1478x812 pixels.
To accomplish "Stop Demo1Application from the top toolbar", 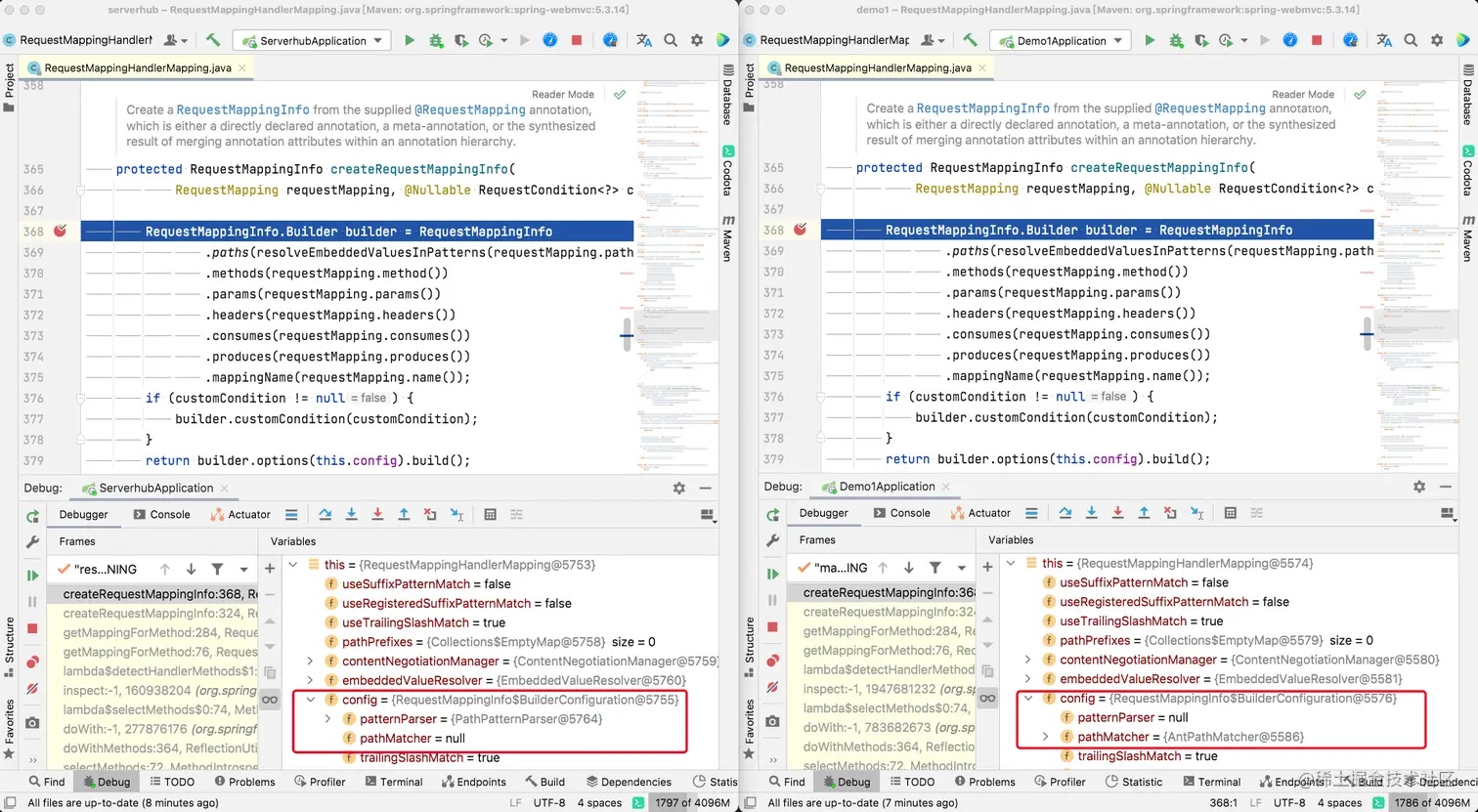I will tap(1317, 41).
